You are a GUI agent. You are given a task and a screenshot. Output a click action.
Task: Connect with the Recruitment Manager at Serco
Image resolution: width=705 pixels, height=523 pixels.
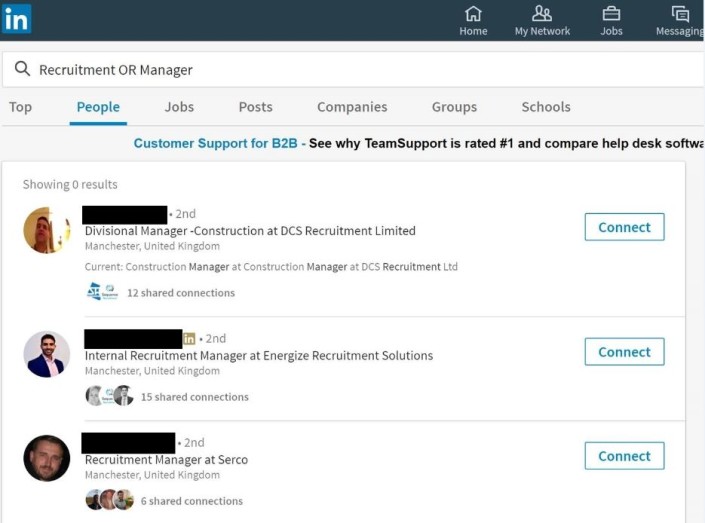click(x=624, y=456)
